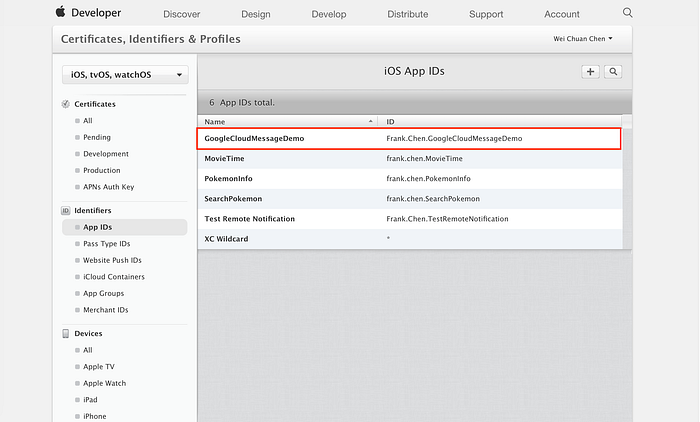Add a new App ID with plus button
Image resolution: width=700 pixels, height=422 pixels.
[x=590, y=71]
